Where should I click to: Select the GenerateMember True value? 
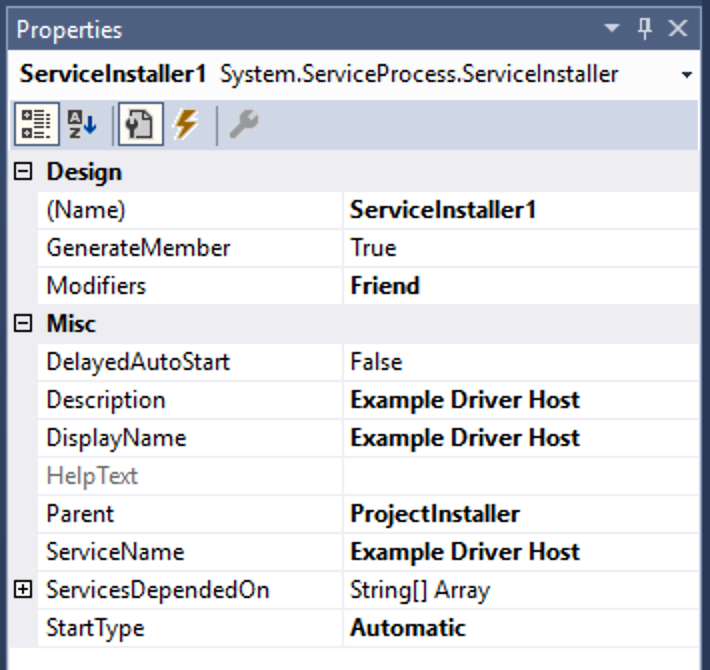(520, 248)
